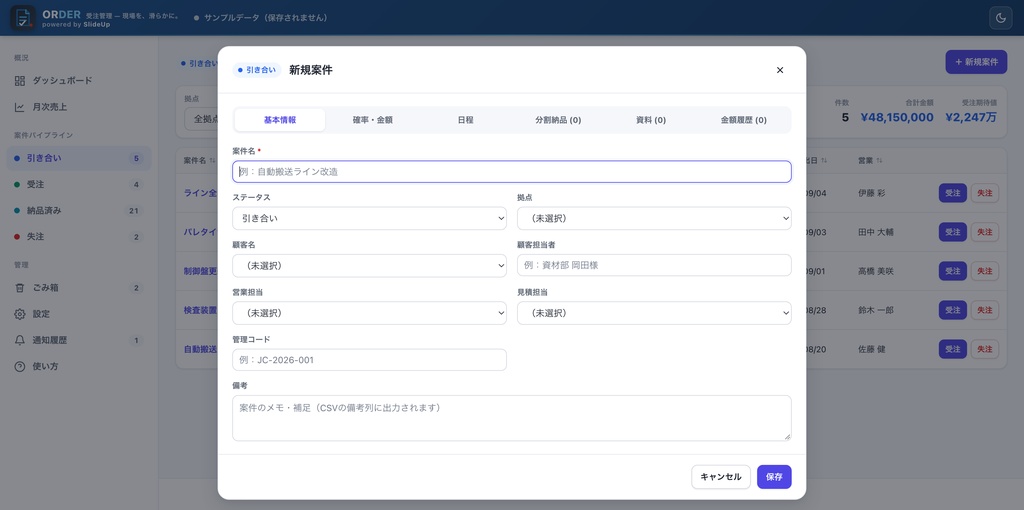Viewport: 1024px width, 510px height.
Task: Focus the 顧客担当者 input field
Action: click(654, 265)
